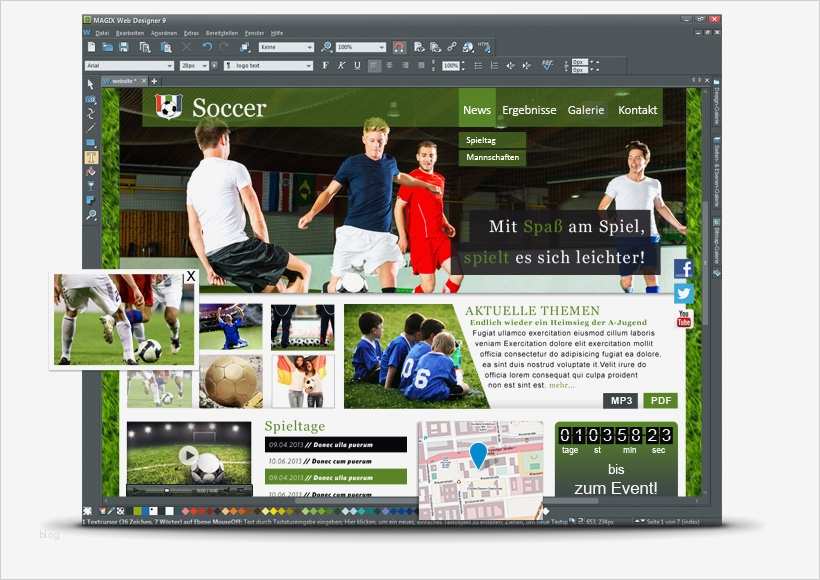
Task: Open the Fenster menu
Action: coord(255,33)
